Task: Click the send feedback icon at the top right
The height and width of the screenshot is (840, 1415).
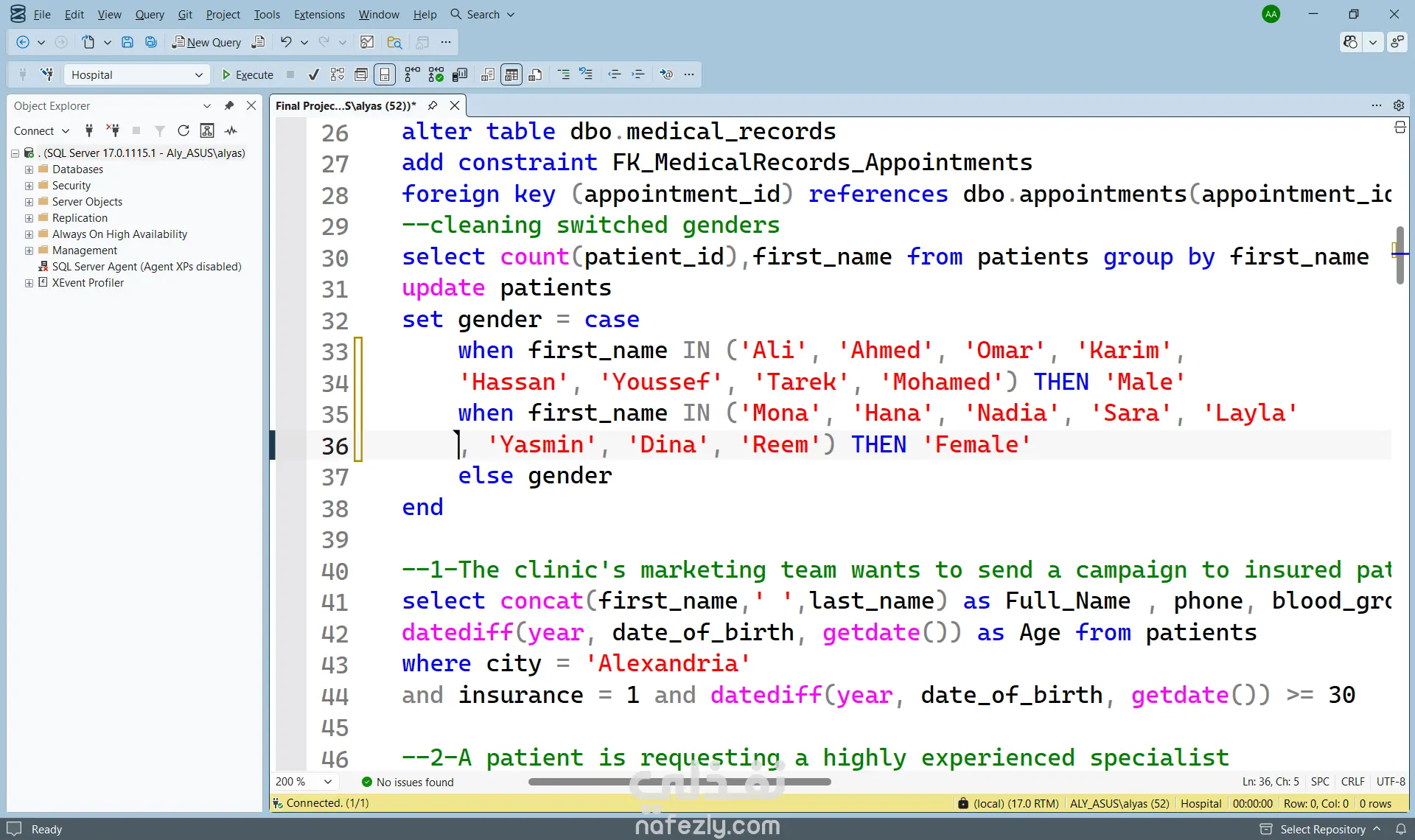Action: [x=1397, y=42]
